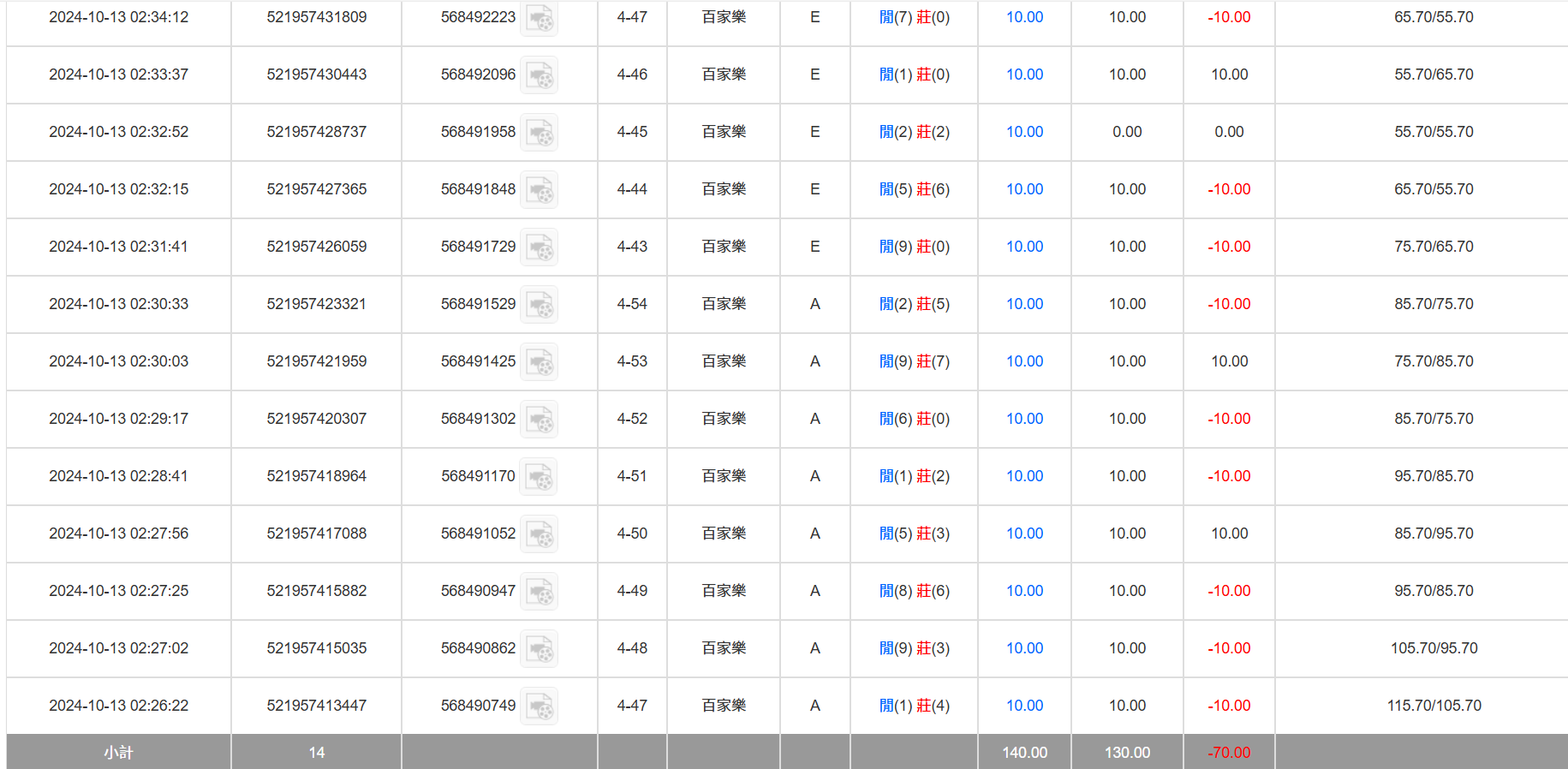Click replay icon next to round 568491848
Screen dimensions: 1568x769
tap(540, 190)
